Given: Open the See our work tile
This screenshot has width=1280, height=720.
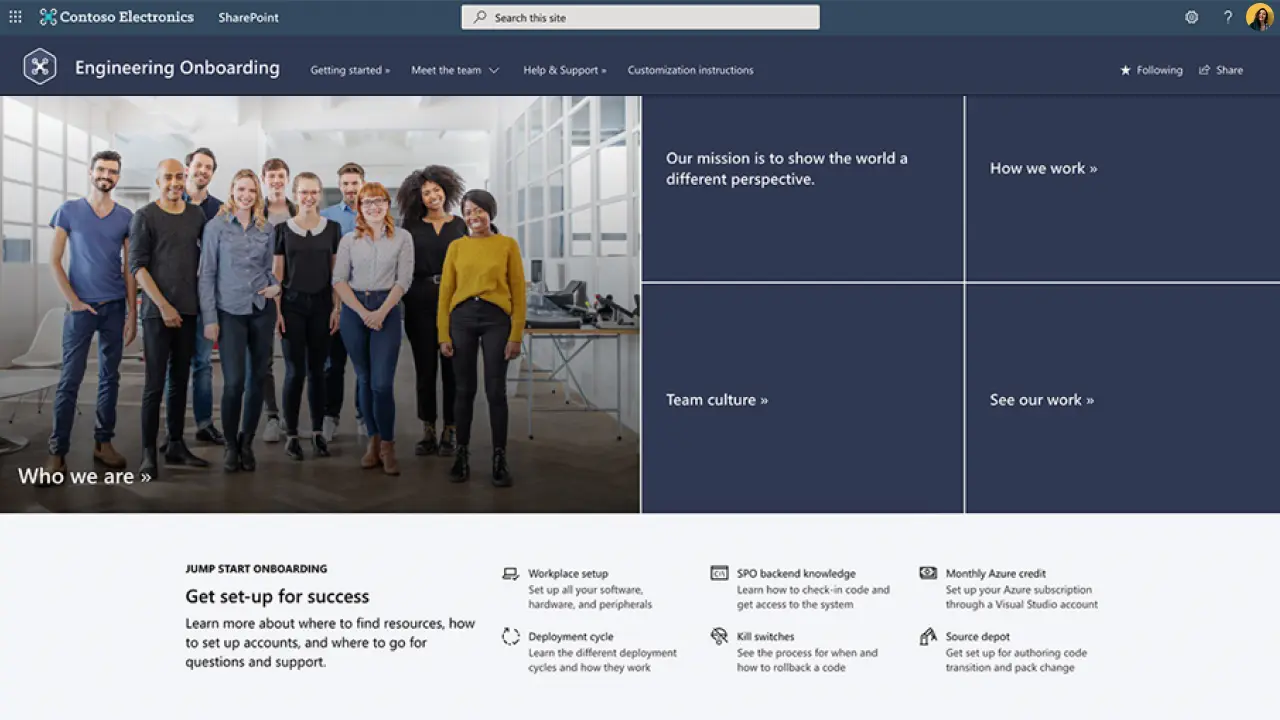Looking at the screenshot, I should [x=1123, y=399].
